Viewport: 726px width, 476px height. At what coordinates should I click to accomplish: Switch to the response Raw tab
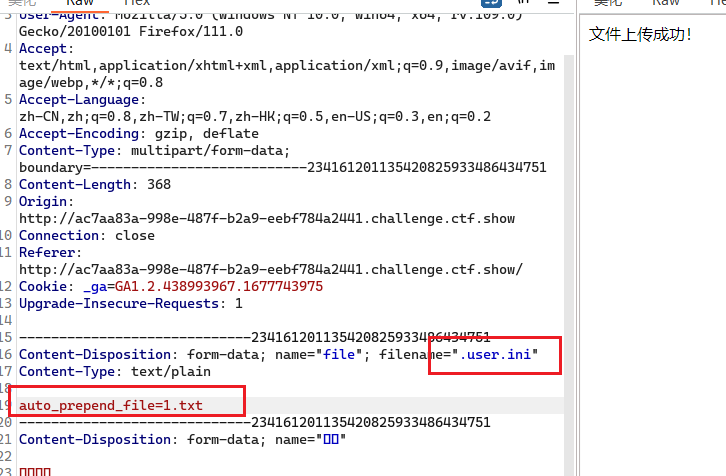pos(665,3)
